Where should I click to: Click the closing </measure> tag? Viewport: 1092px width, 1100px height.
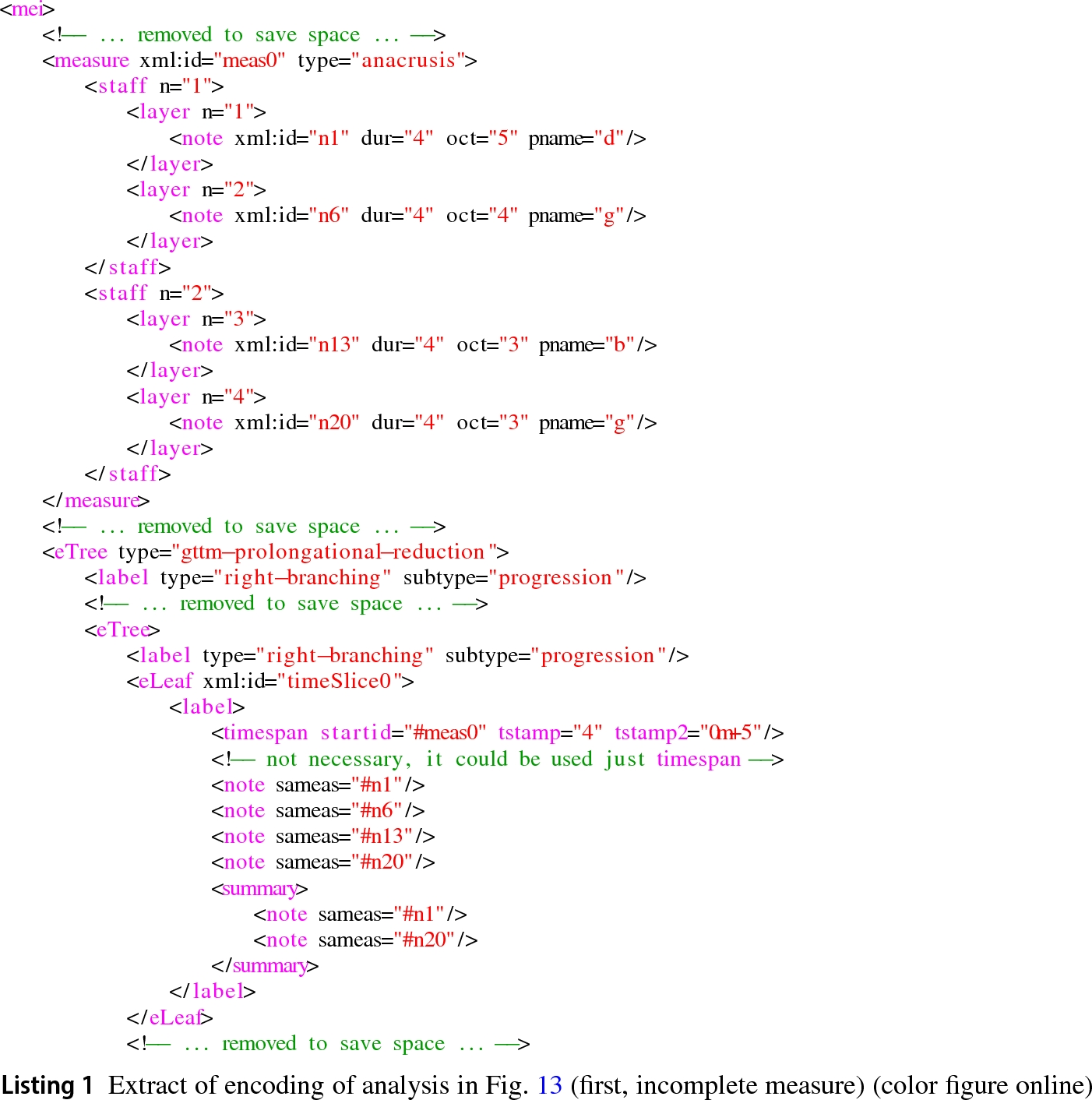96,500
